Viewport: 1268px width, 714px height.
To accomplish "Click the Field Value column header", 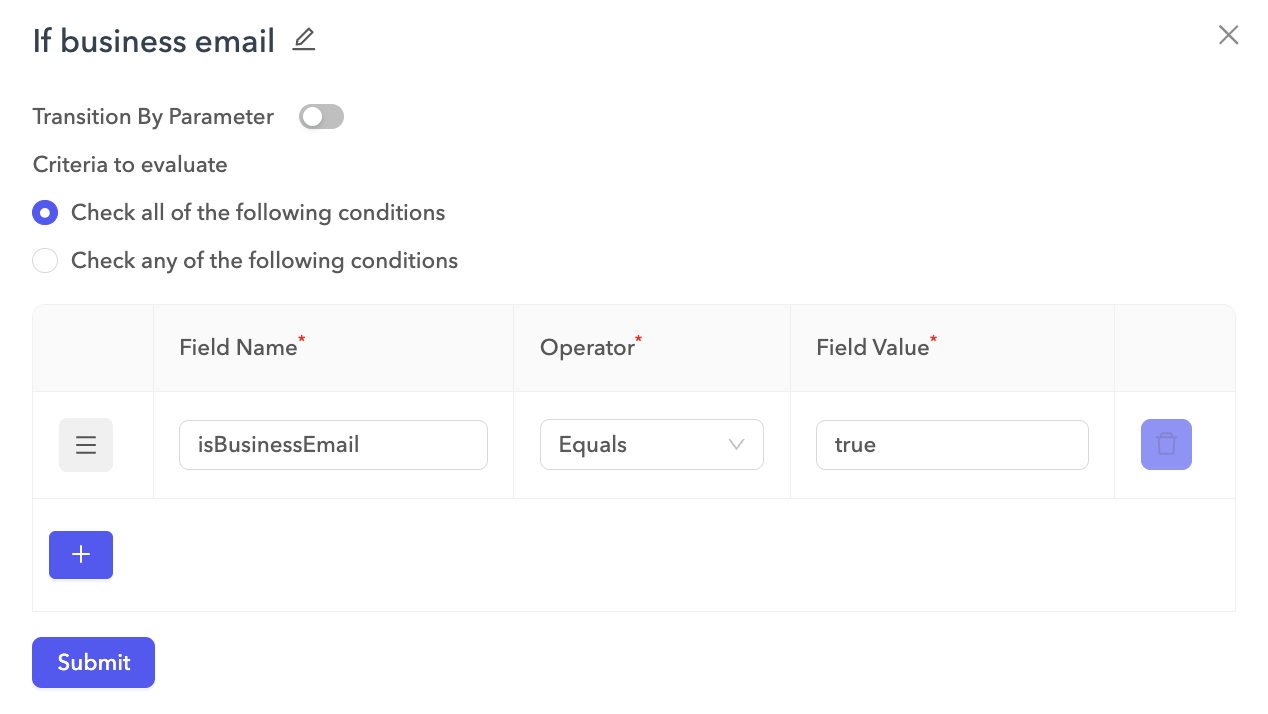I will coord(871,347).
